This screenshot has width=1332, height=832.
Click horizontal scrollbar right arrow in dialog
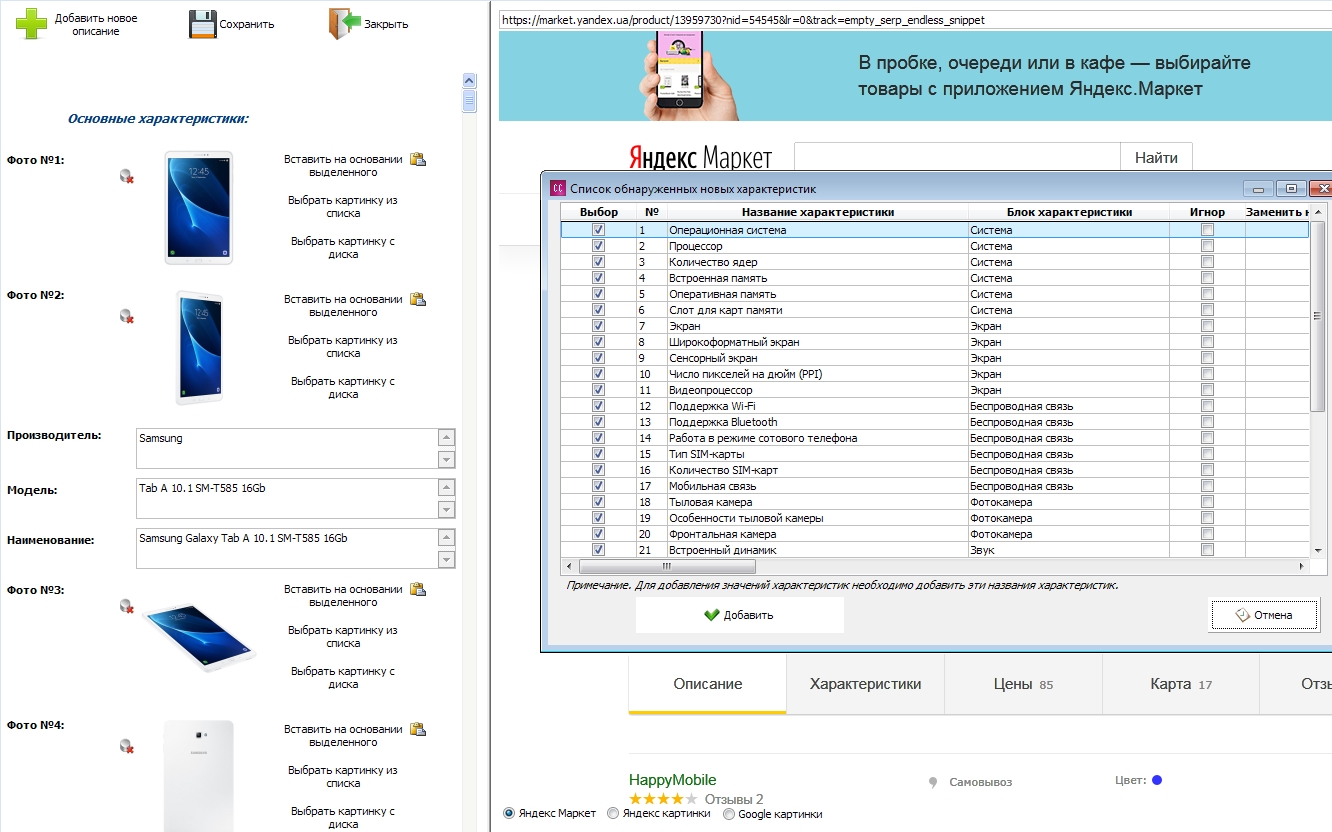coord(1302,566)
